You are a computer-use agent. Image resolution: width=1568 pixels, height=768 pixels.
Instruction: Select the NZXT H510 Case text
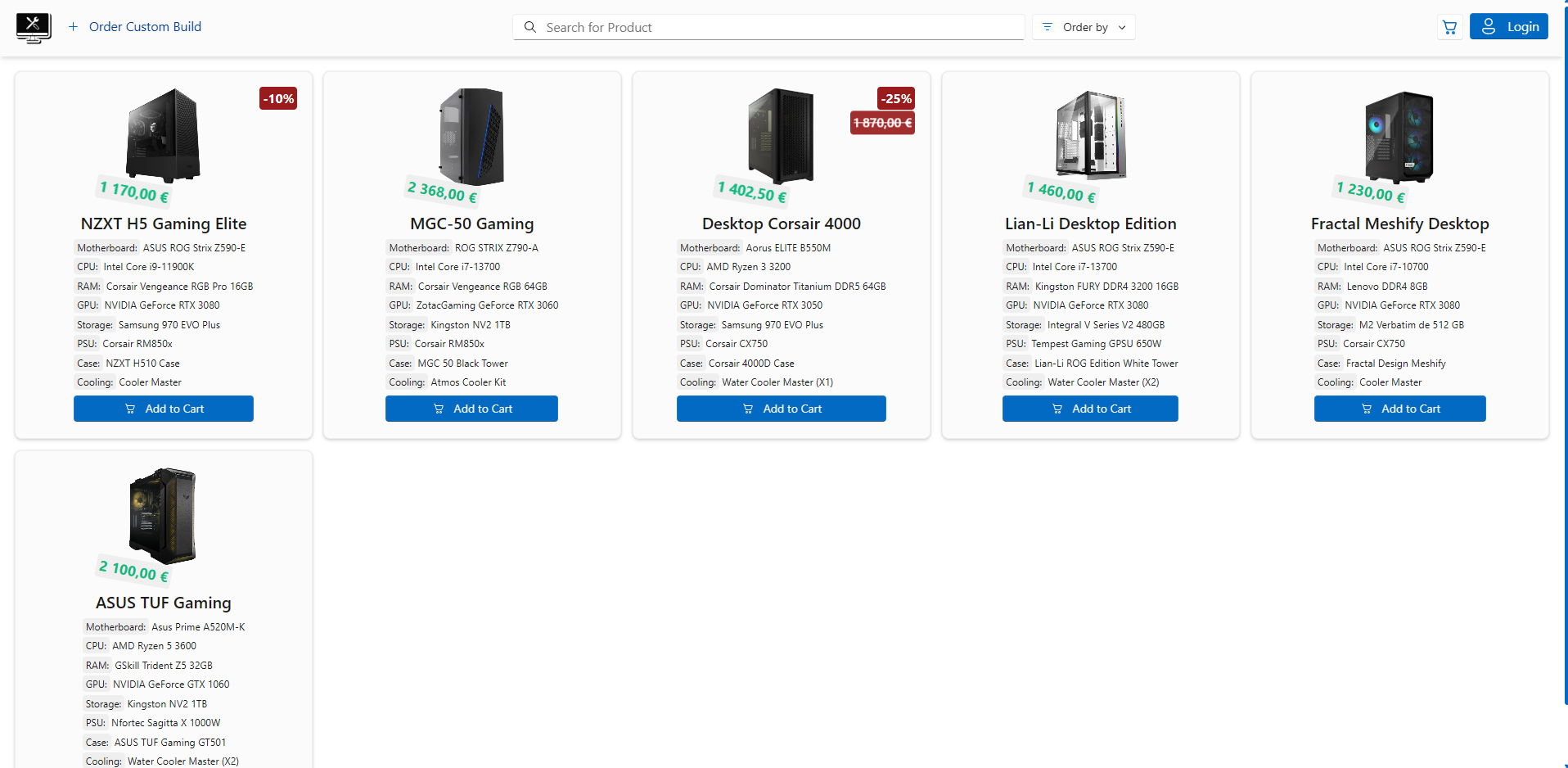(x=143, y=364)
